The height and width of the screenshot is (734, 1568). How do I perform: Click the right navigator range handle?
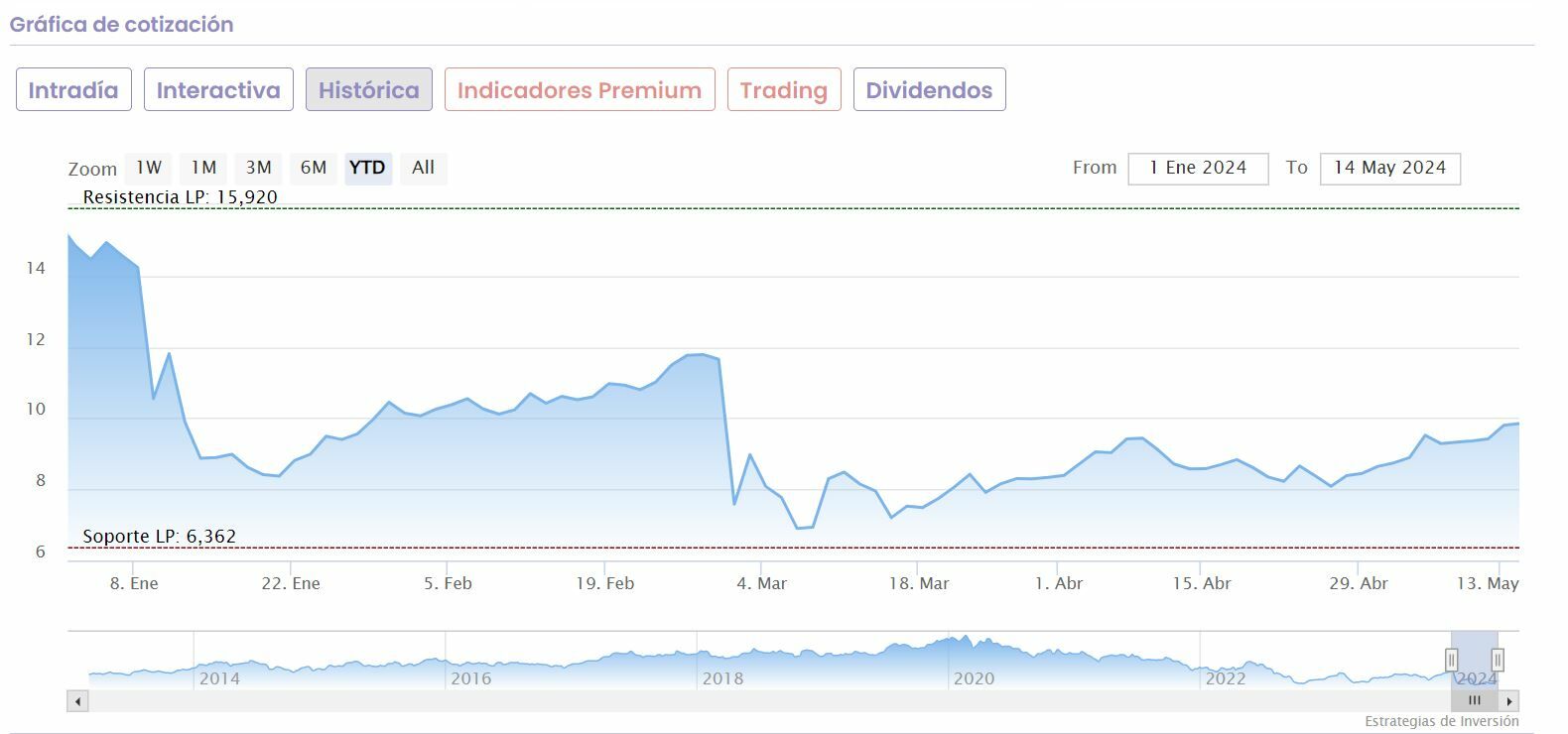coord(1498,660)
